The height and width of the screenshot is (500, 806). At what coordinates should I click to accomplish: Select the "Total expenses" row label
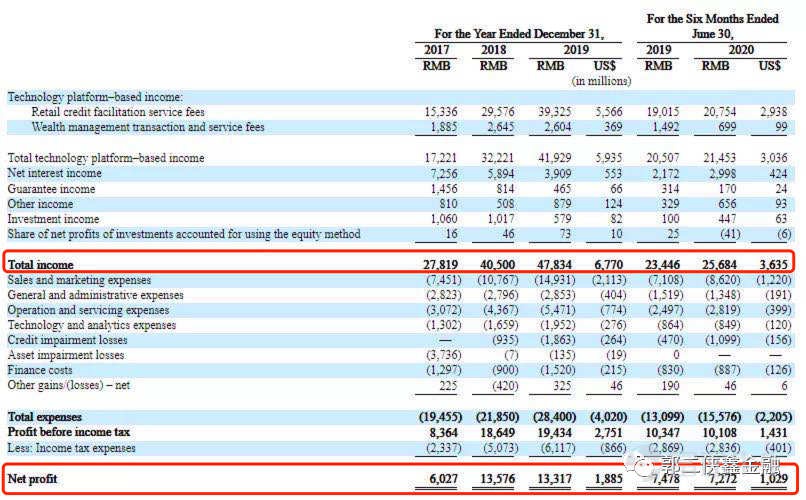pos(43,416)
